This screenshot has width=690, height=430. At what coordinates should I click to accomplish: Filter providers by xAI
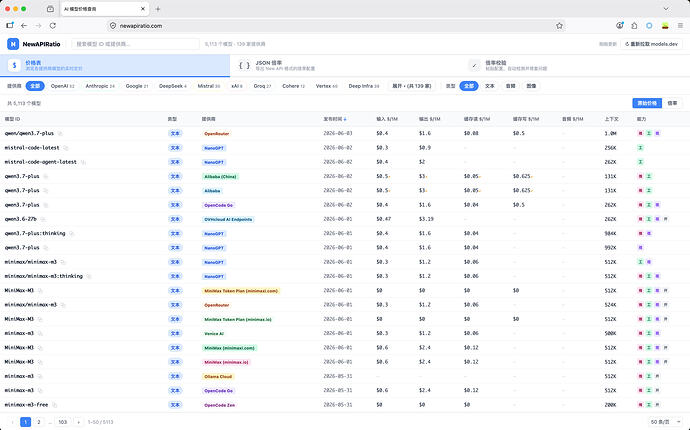point(237,86)
